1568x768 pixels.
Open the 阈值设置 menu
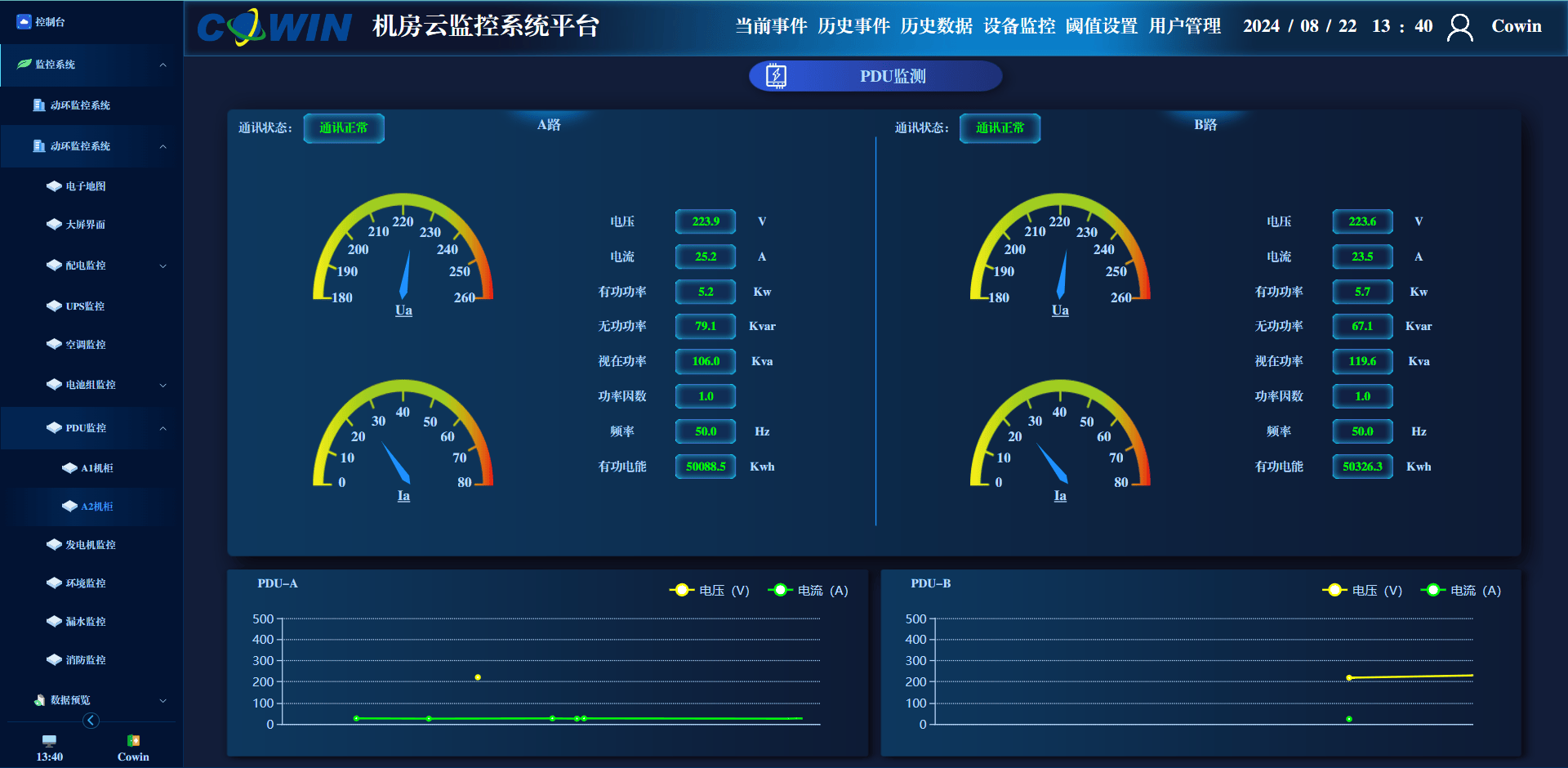(x=1102, y=26)
